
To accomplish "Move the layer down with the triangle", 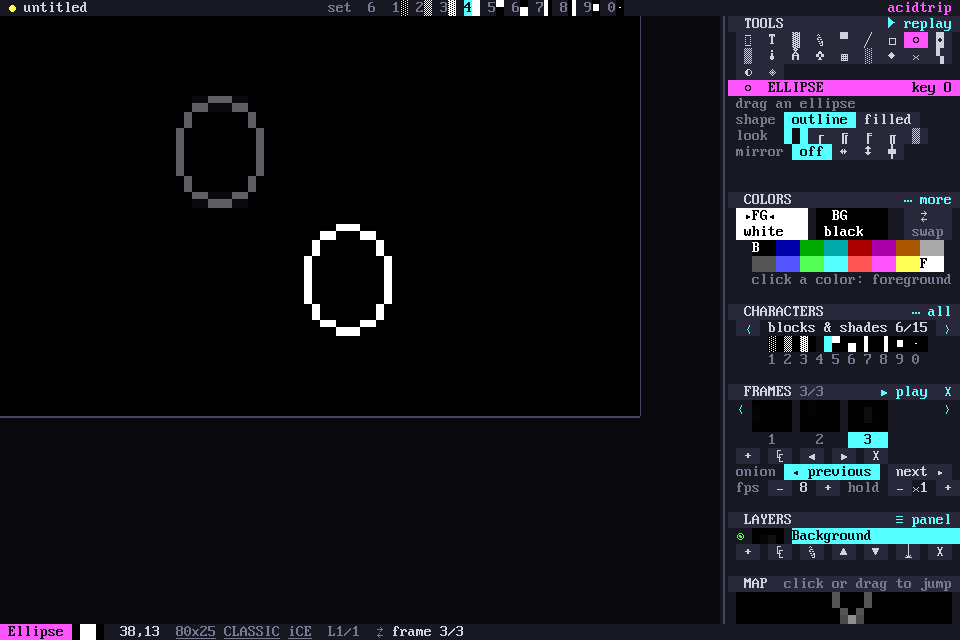I will (x=876, y=552).
